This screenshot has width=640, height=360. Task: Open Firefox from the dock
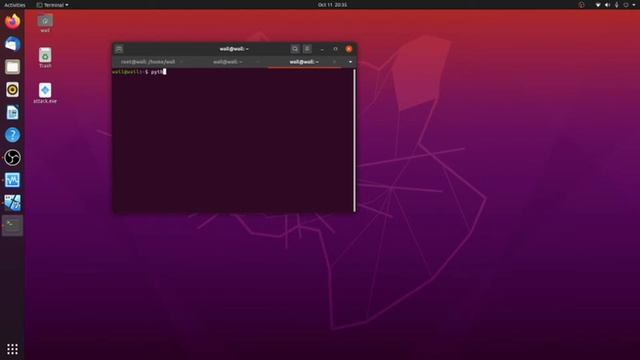coord(12,21)
